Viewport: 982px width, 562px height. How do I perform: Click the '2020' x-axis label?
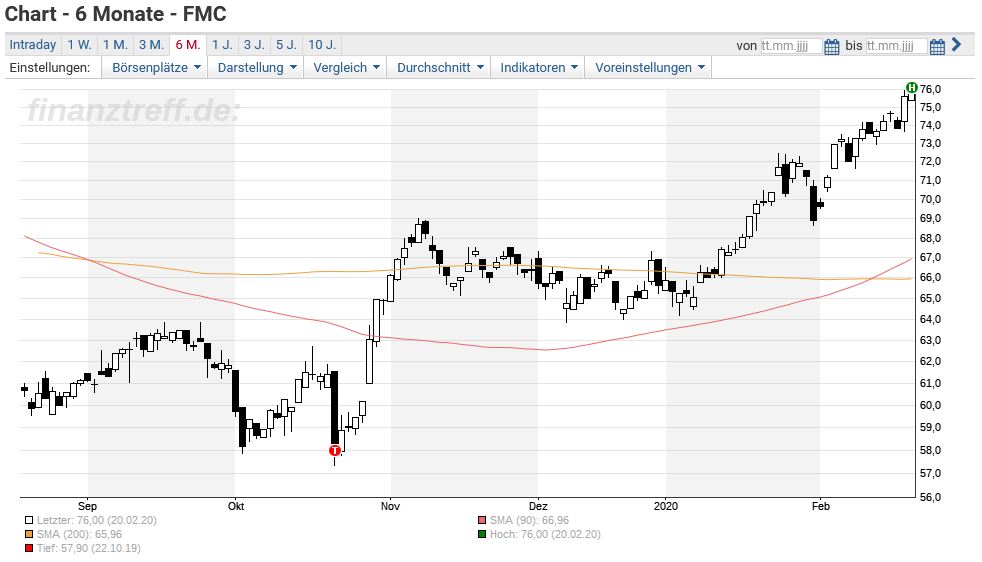(666, 506)
